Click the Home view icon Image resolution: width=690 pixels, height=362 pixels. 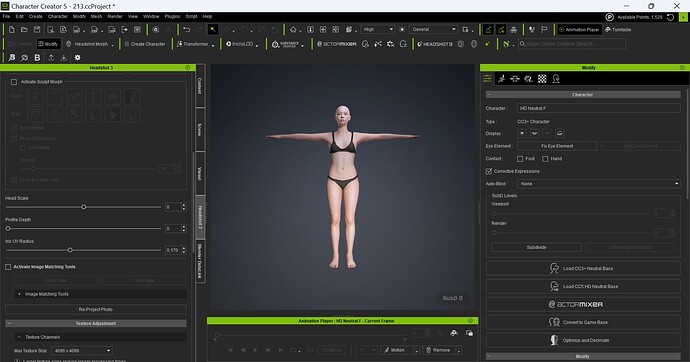point(293,29)
